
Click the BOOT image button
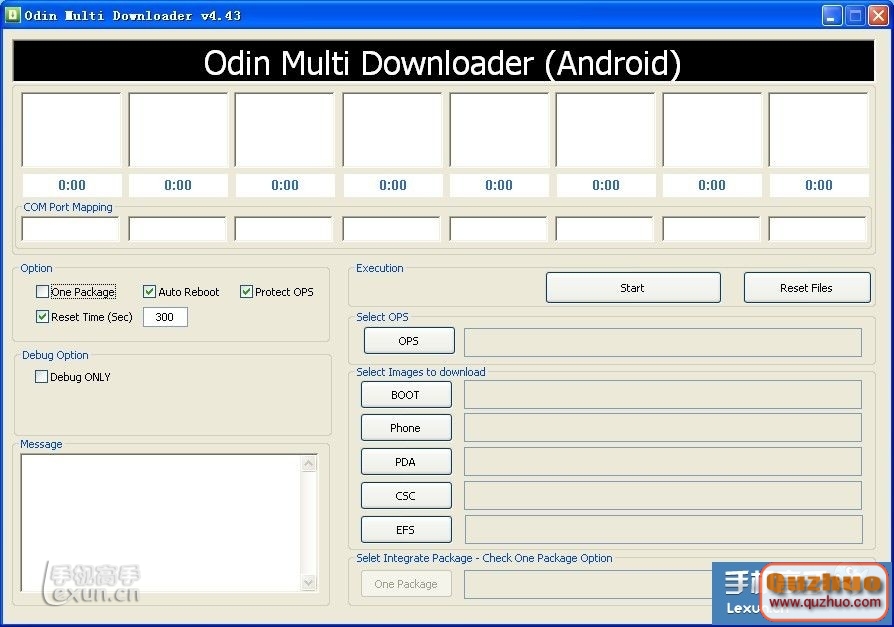[406, 395]
